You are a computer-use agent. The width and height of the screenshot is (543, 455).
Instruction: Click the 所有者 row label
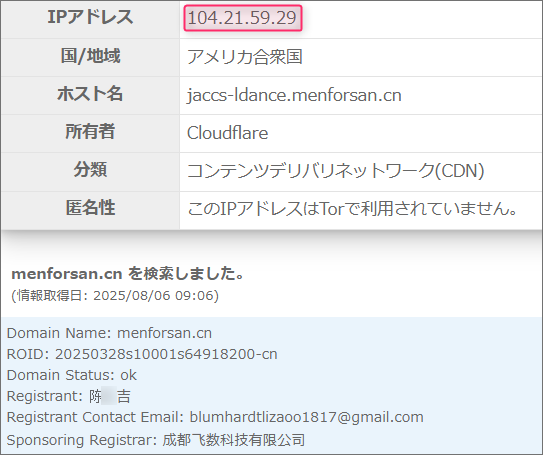point(90,132)
